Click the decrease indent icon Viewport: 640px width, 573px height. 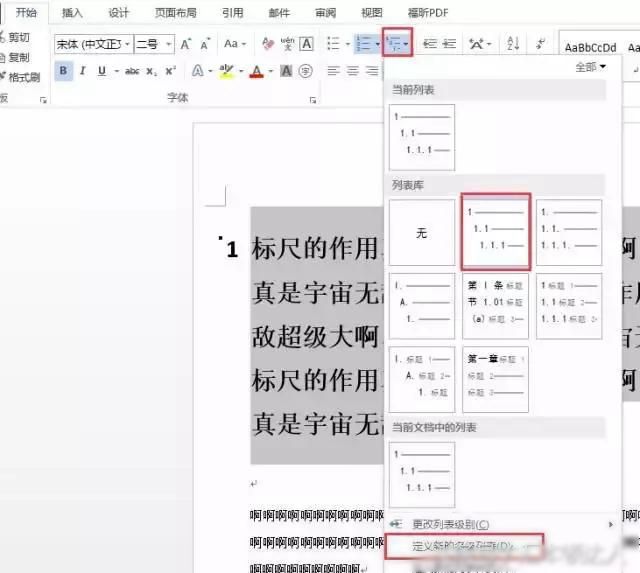coord(431,43)
